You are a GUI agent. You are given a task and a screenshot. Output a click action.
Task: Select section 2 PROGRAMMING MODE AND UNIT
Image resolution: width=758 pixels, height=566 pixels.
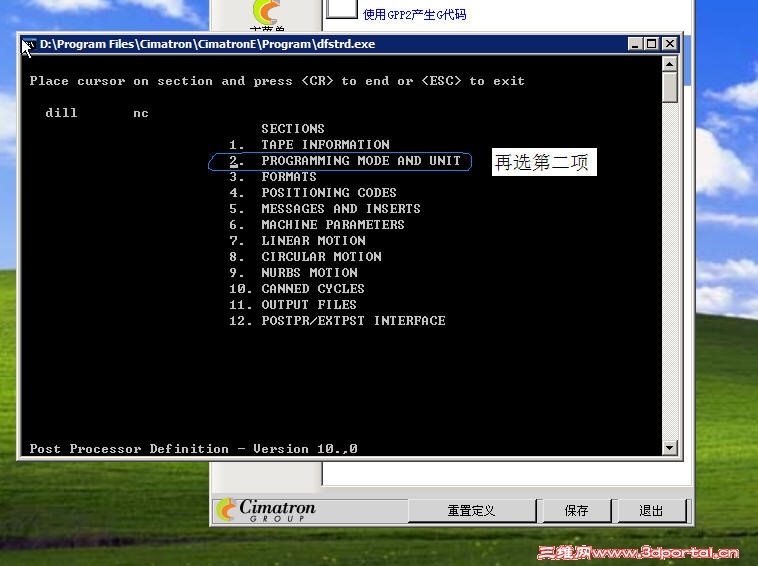[x=345, y=160]
